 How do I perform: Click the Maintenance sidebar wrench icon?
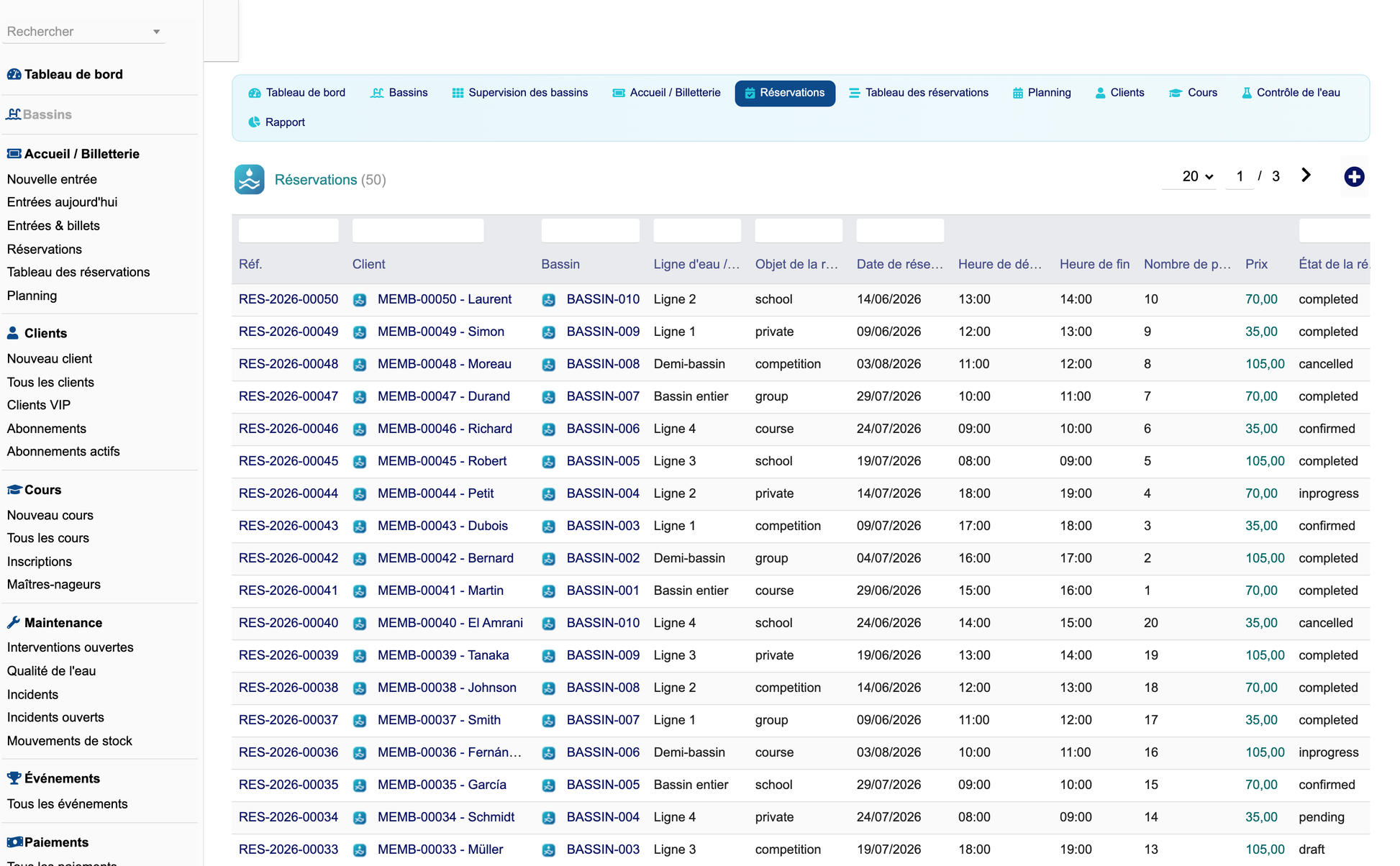point(13,623)
